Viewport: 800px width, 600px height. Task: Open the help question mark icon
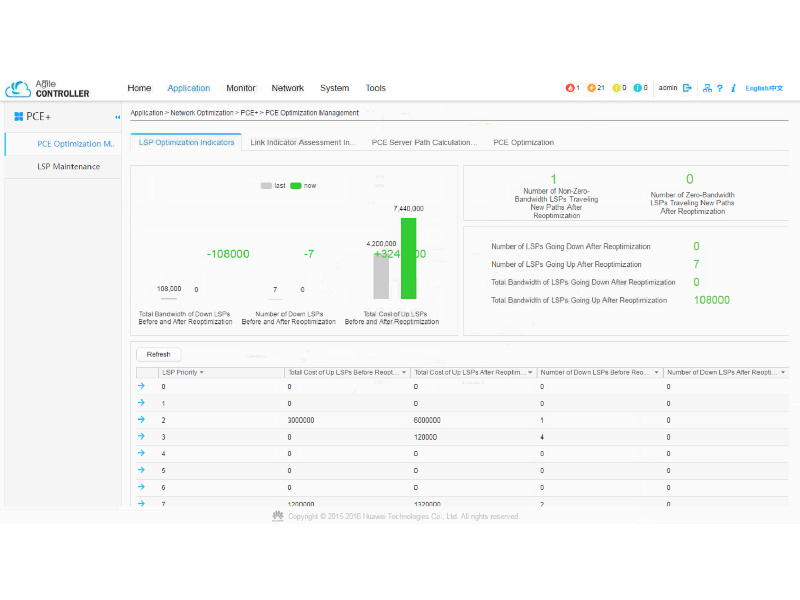pyautogui.click(x=719, y=88)
